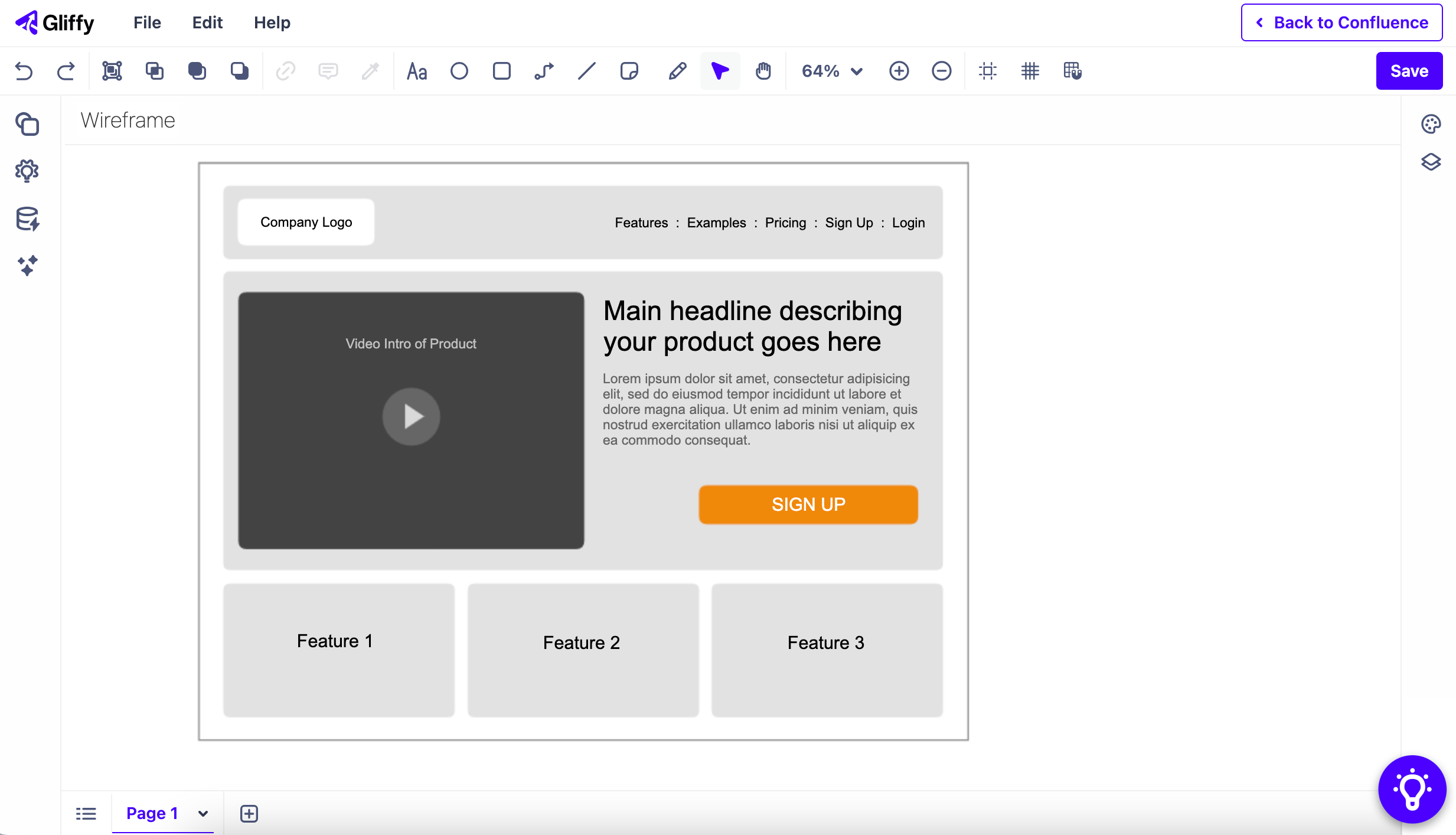This screenshot has height=835, width=1456.
Task: Select the video play button shape
Action: coord(412,416)
